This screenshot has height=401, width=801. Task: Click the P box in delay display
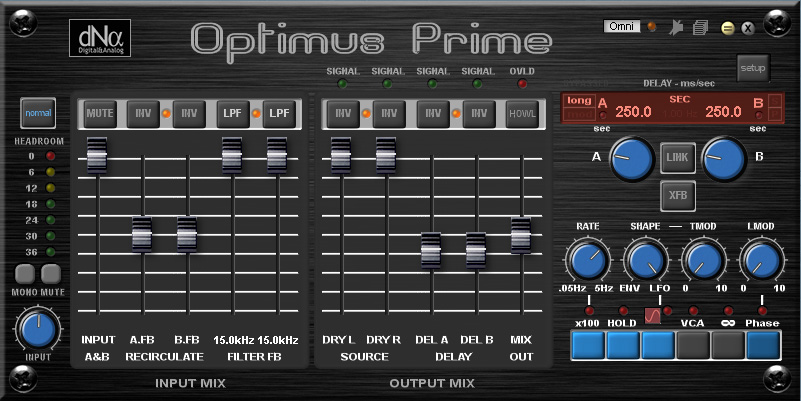[x=775, y=114]
